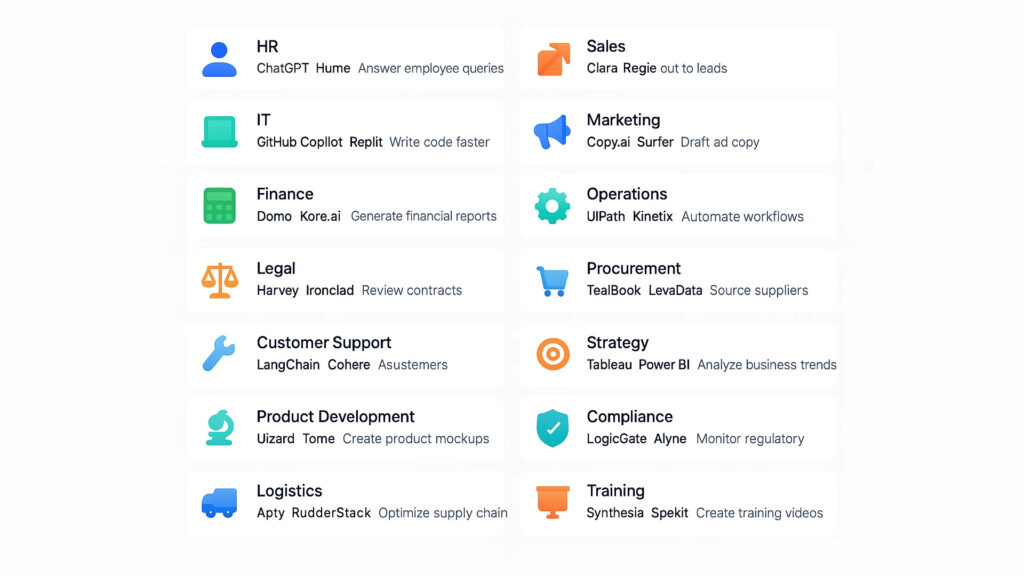Select the Synthesia tool under Training
The image size is (1024, 576).
pyautogui.click(x=615, y=513)
